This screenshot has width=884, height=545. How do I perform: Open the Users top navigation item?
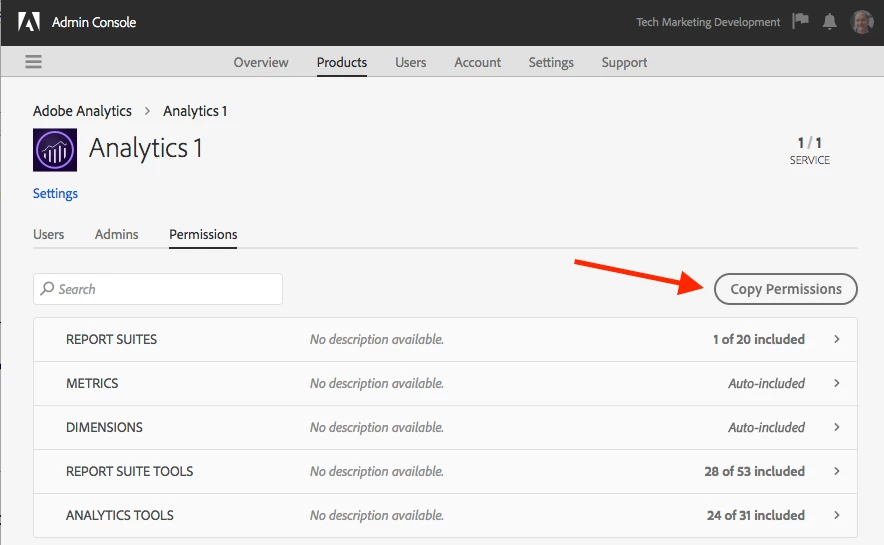coord(410,62)
